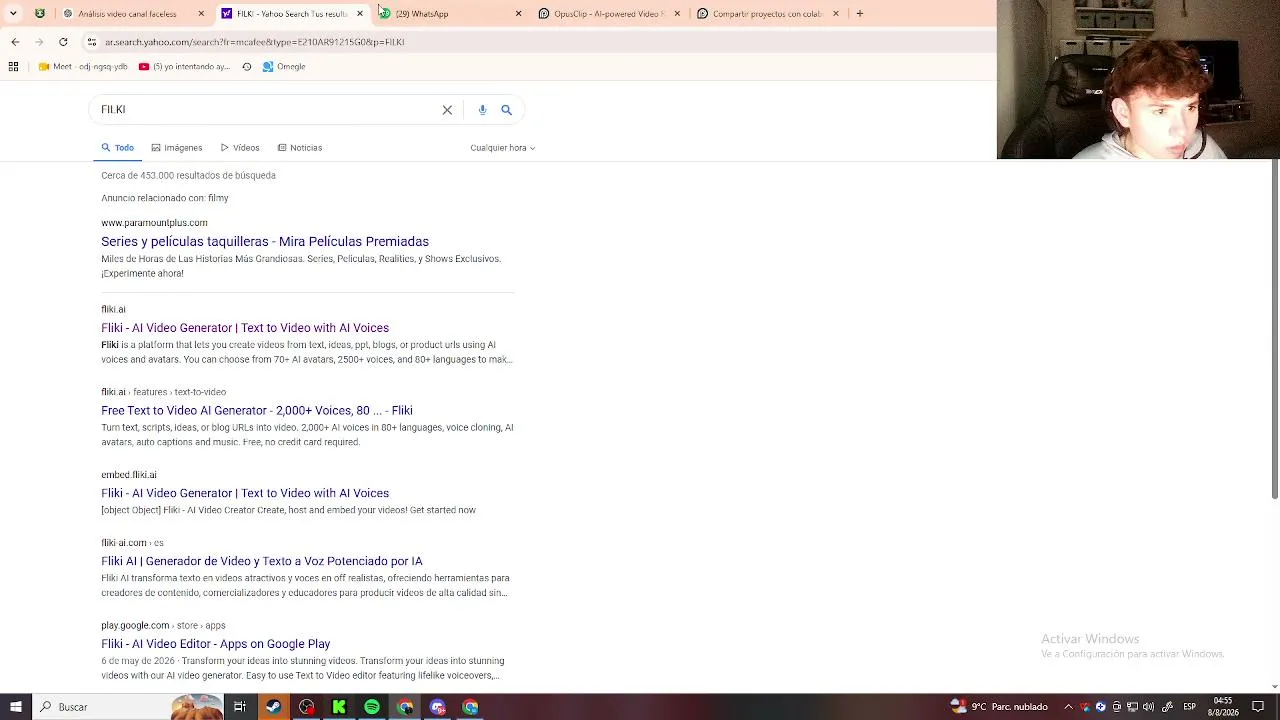Go back to the previous page

pos(15,42)
